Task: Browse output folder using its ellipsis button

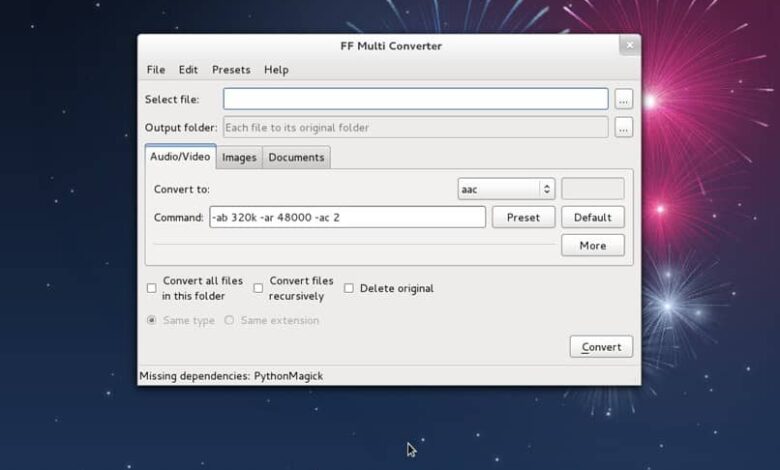Action: pyautogui.click(x=623, y=127)
